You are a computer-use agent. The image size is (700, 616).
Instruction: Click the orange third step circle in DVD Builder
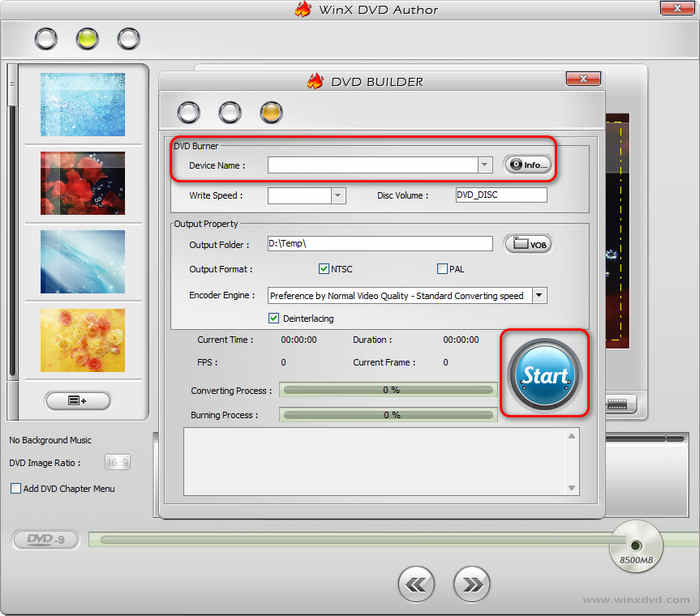click(x=271, y=112)
